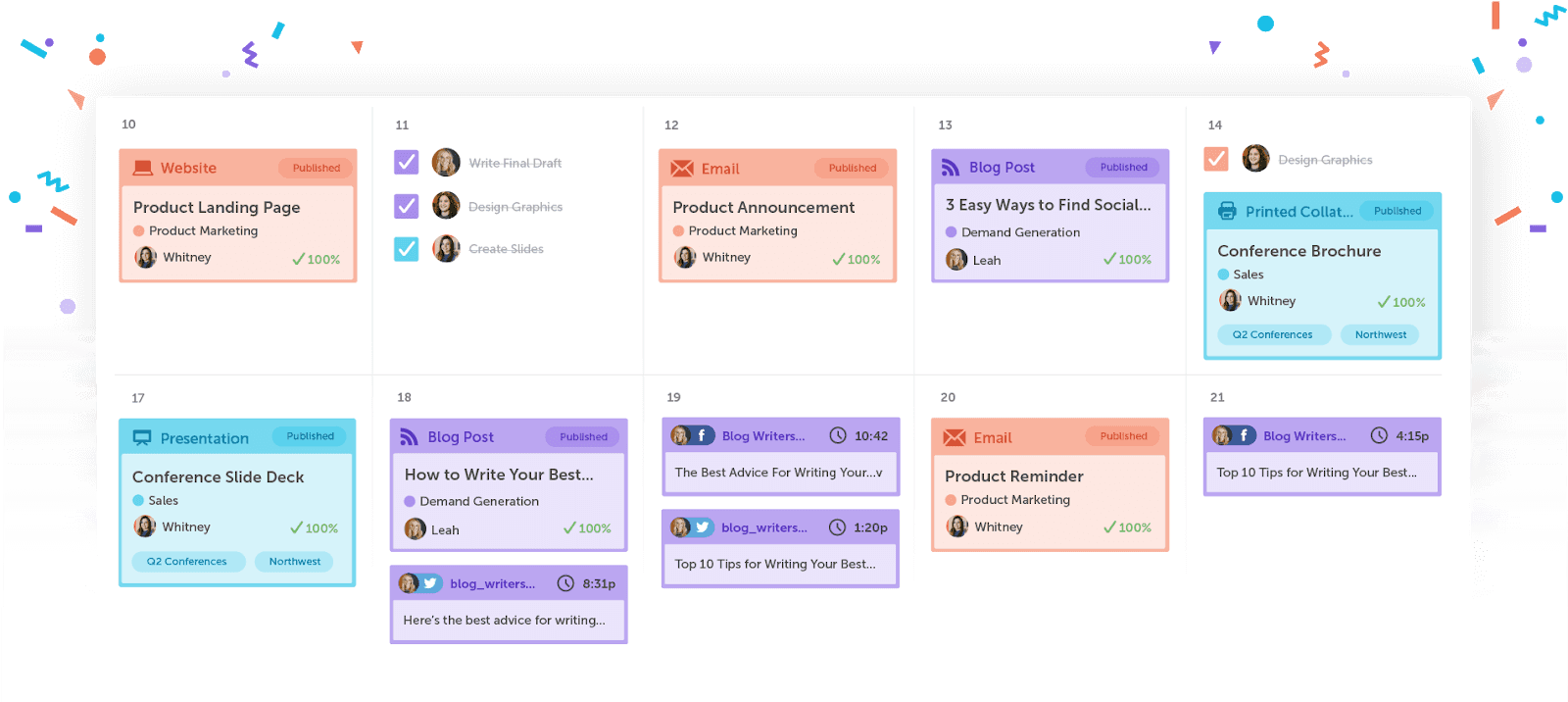
Task: Click the Email envelope icon on day 20
Action: coord(955,438)
